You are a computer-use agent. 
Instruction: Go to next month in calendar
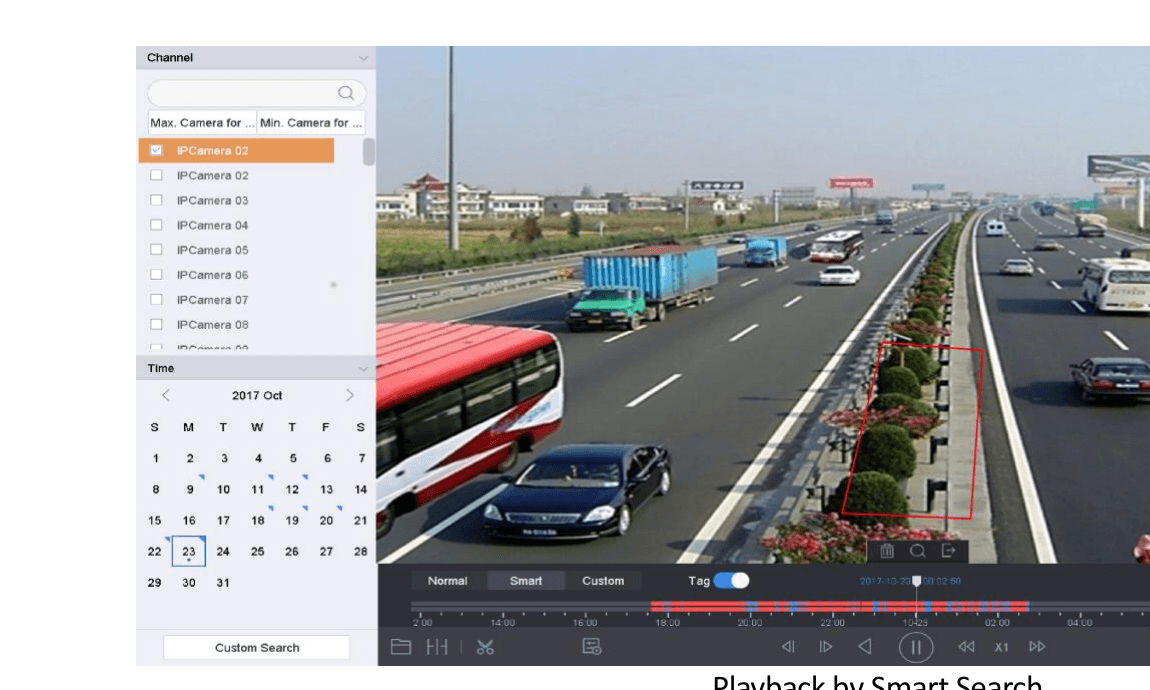[x=350, y=395]
